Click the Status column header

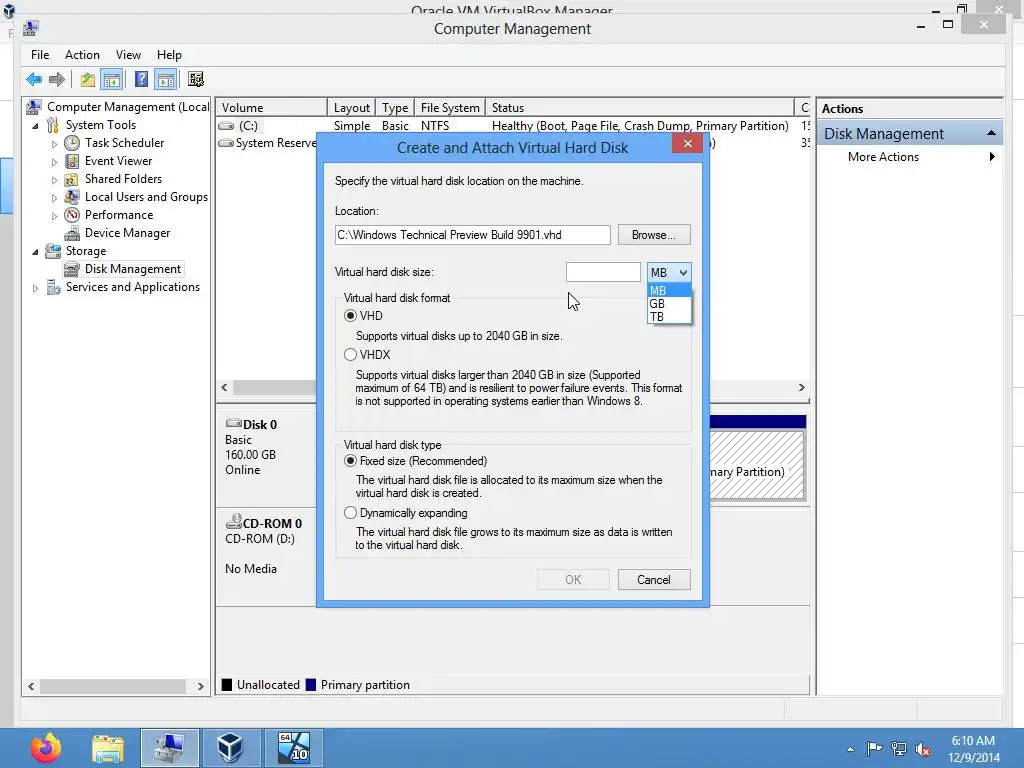pyautogui.click(x=640, y=108)
